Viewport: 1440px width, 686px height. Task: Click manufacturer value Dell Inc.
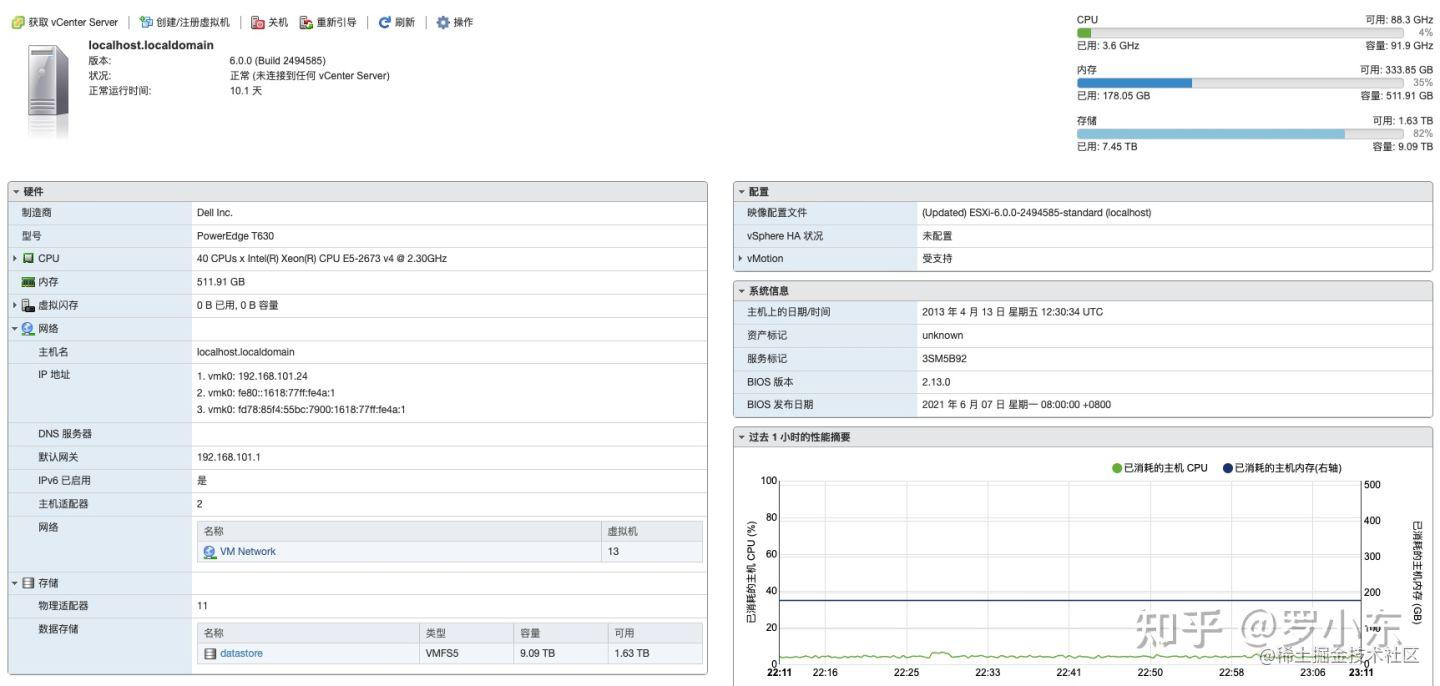pyautogui.click(x=214, y=212)
